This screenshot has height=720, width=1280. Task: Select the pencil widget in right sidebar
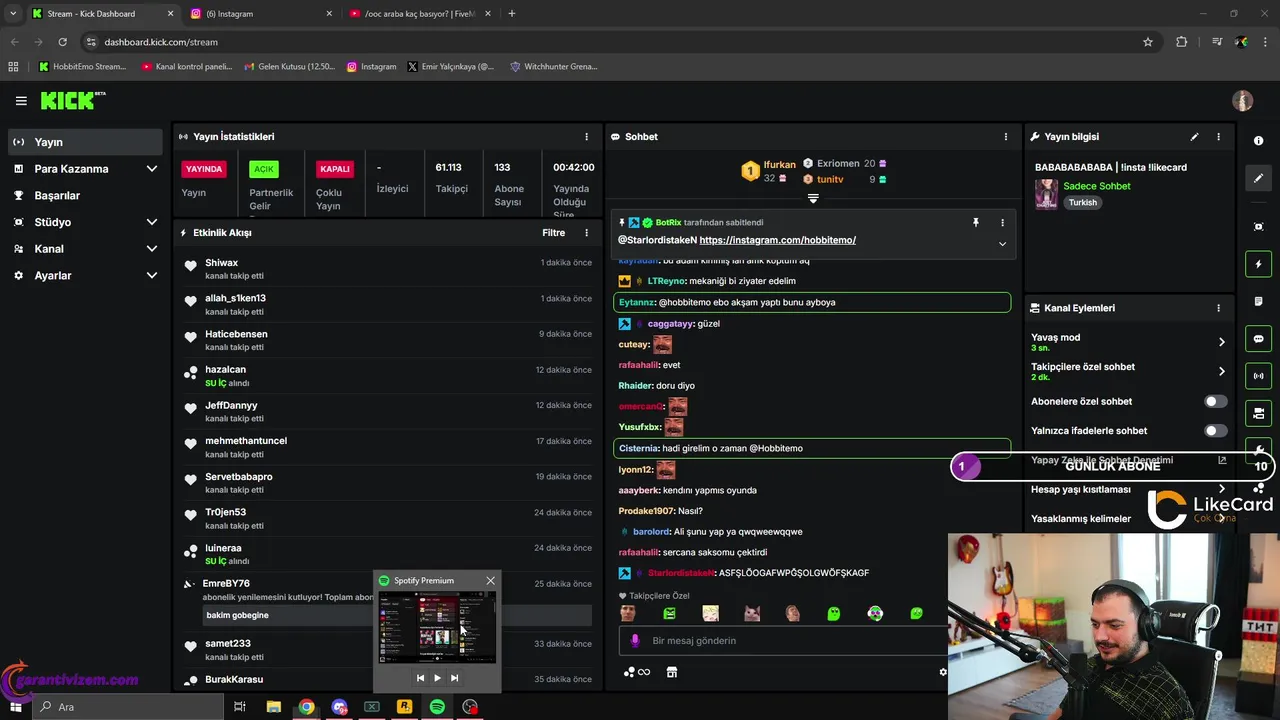click(1259, 178)
